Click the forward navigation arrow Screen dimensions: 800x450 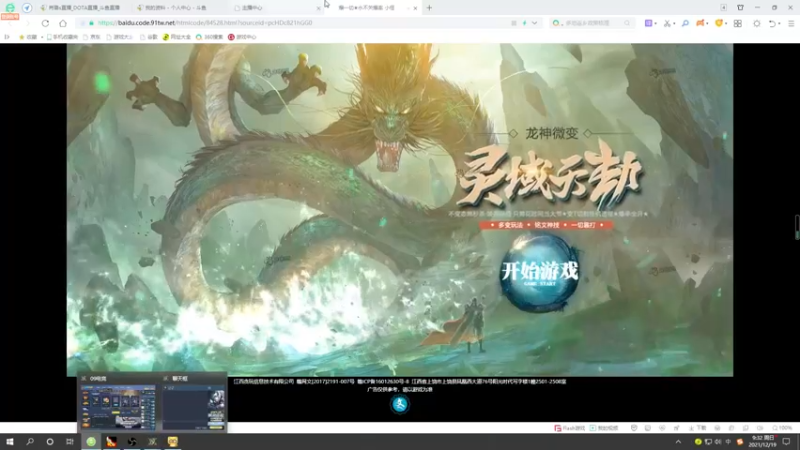(28, 23)
